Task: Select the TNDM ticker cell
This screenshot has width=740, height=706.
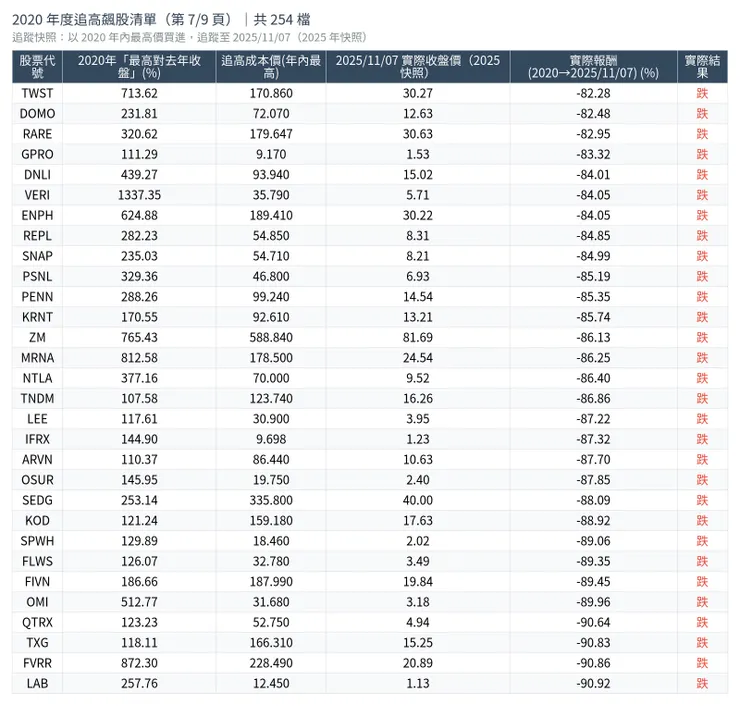Action: point(37,398)
